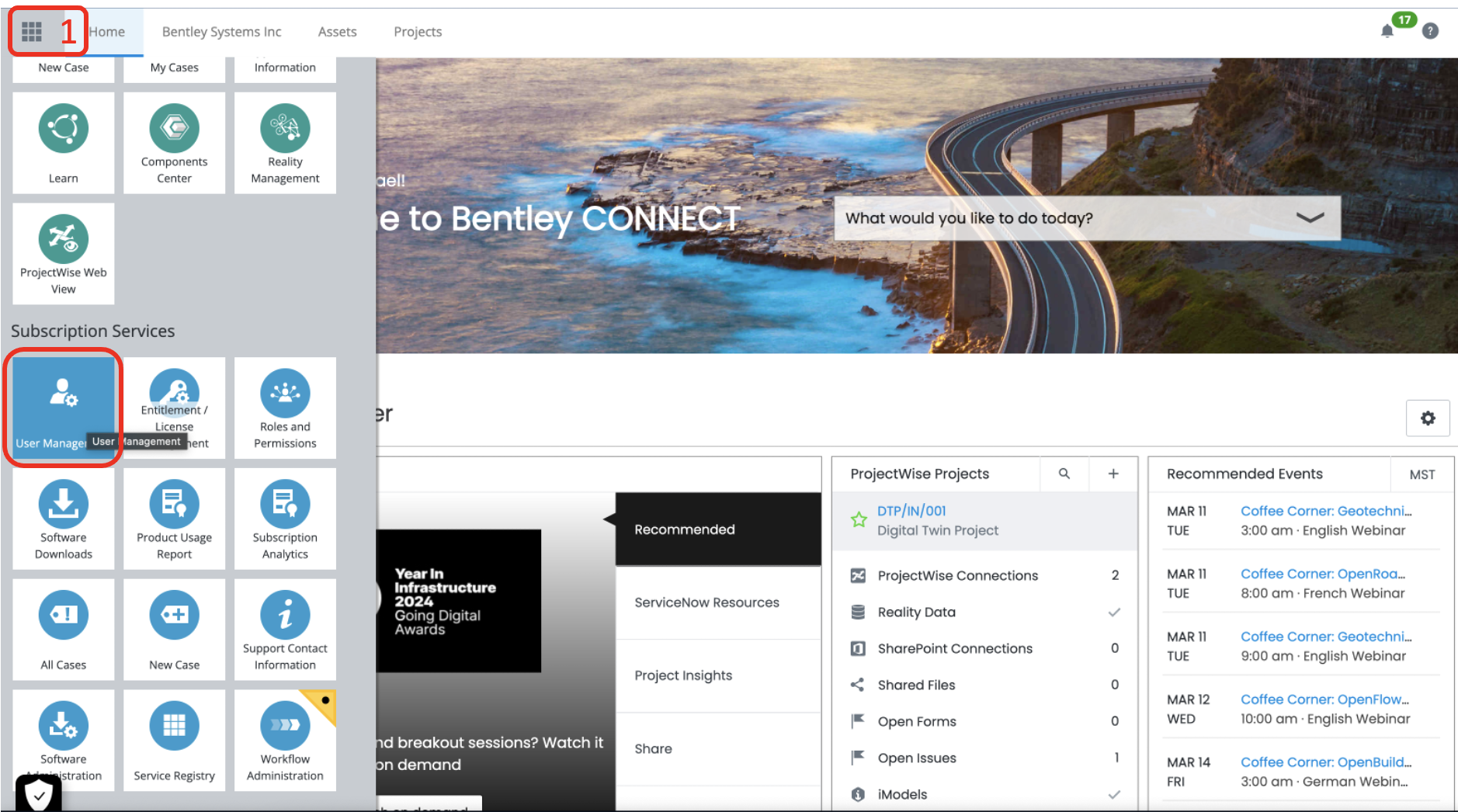Open Roles and Permissions
The image size is (1458, 812).
pos(285,408)
